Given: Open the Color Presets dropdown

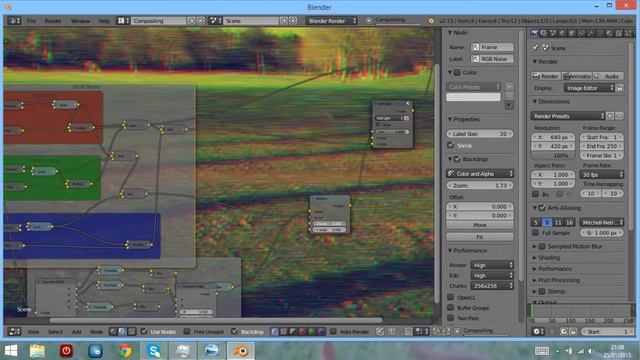Looking at the screenshot, I should 473,87.
